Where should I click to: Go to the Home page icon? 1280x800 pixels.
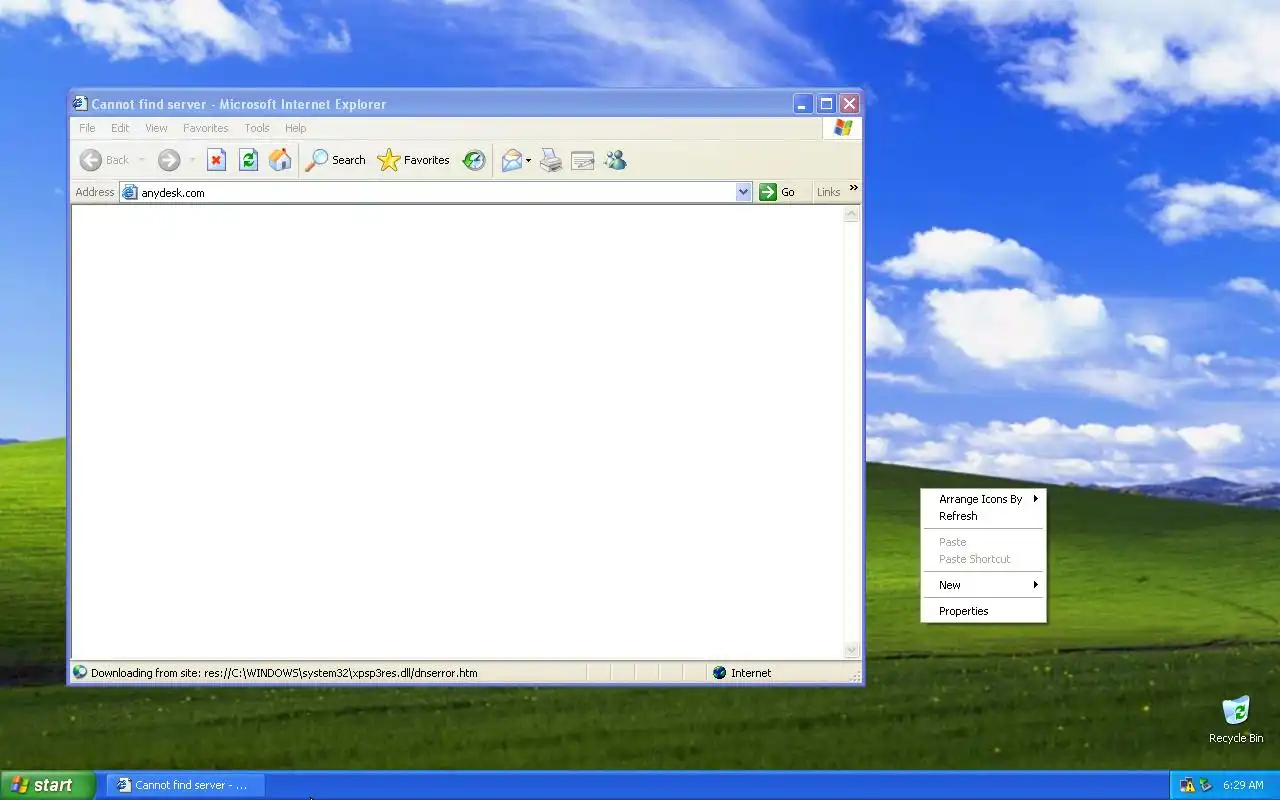[x=280, y=160]
